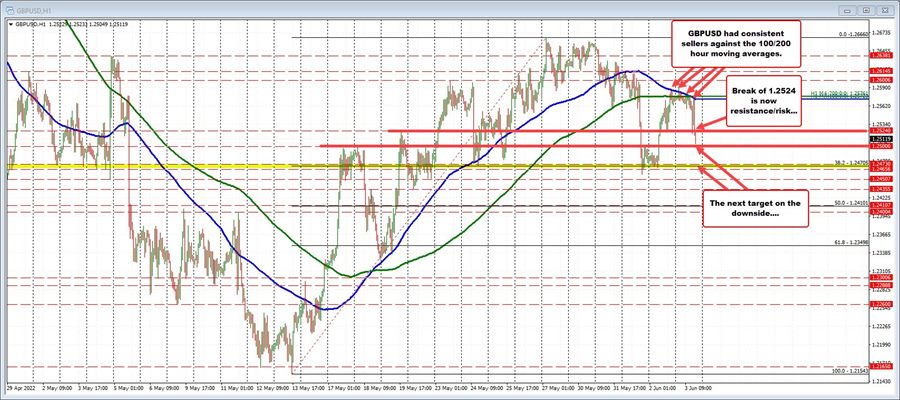Select the 1.25246 red price level label
This screenshot has height=400, width=900.
[x=880, y=131]
